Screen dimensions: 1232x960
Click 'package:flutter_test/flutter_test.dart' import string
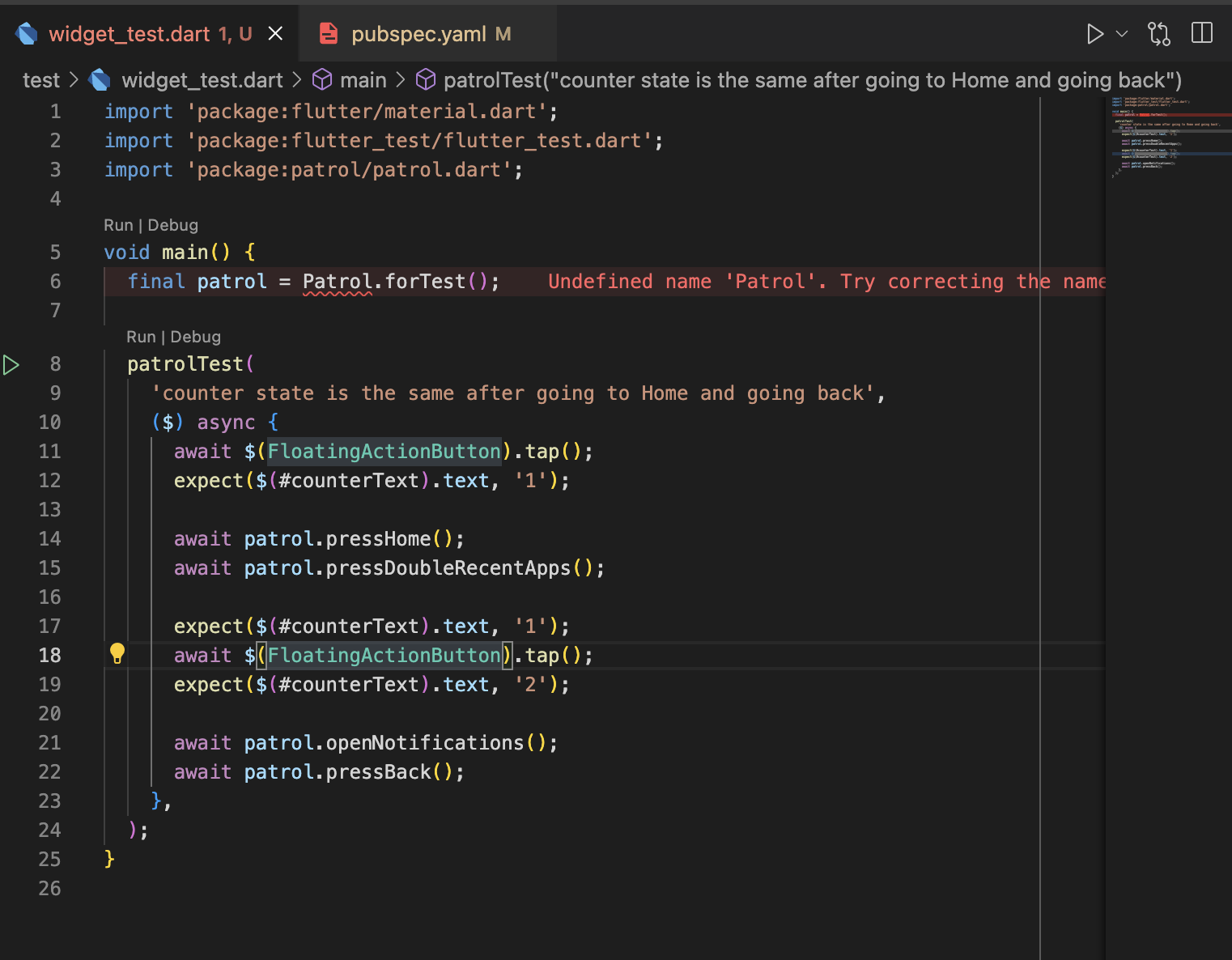tap(419, 141)
